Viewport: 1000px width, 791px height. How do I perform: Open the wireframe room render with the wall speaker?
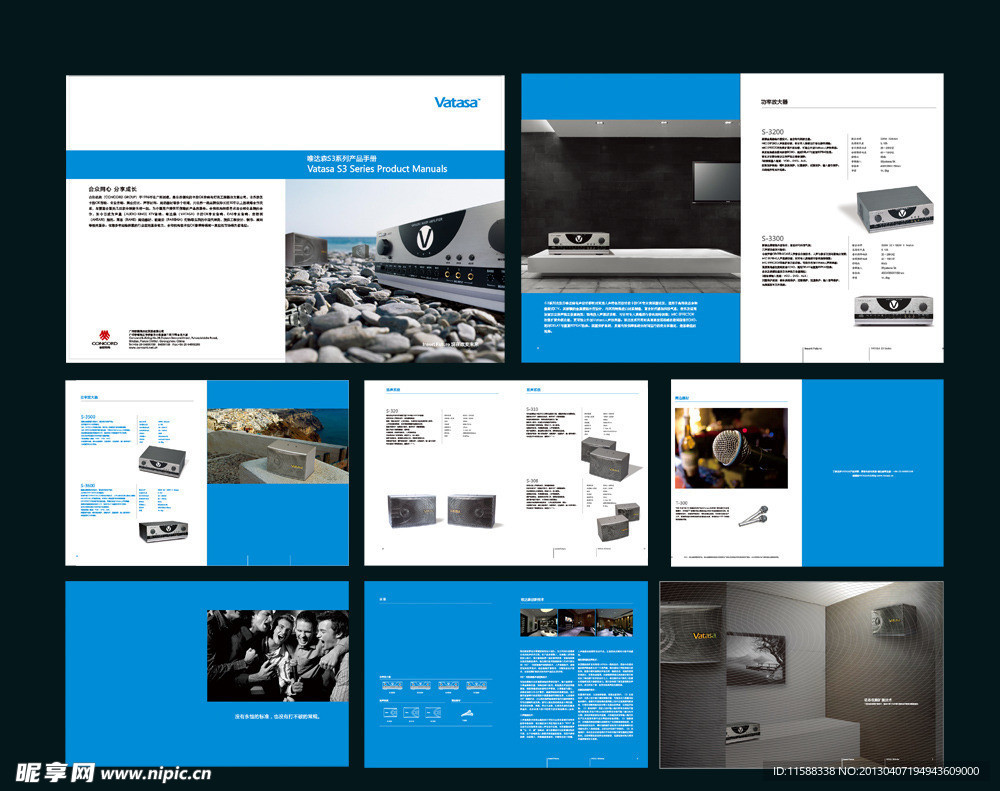[802, 674]
